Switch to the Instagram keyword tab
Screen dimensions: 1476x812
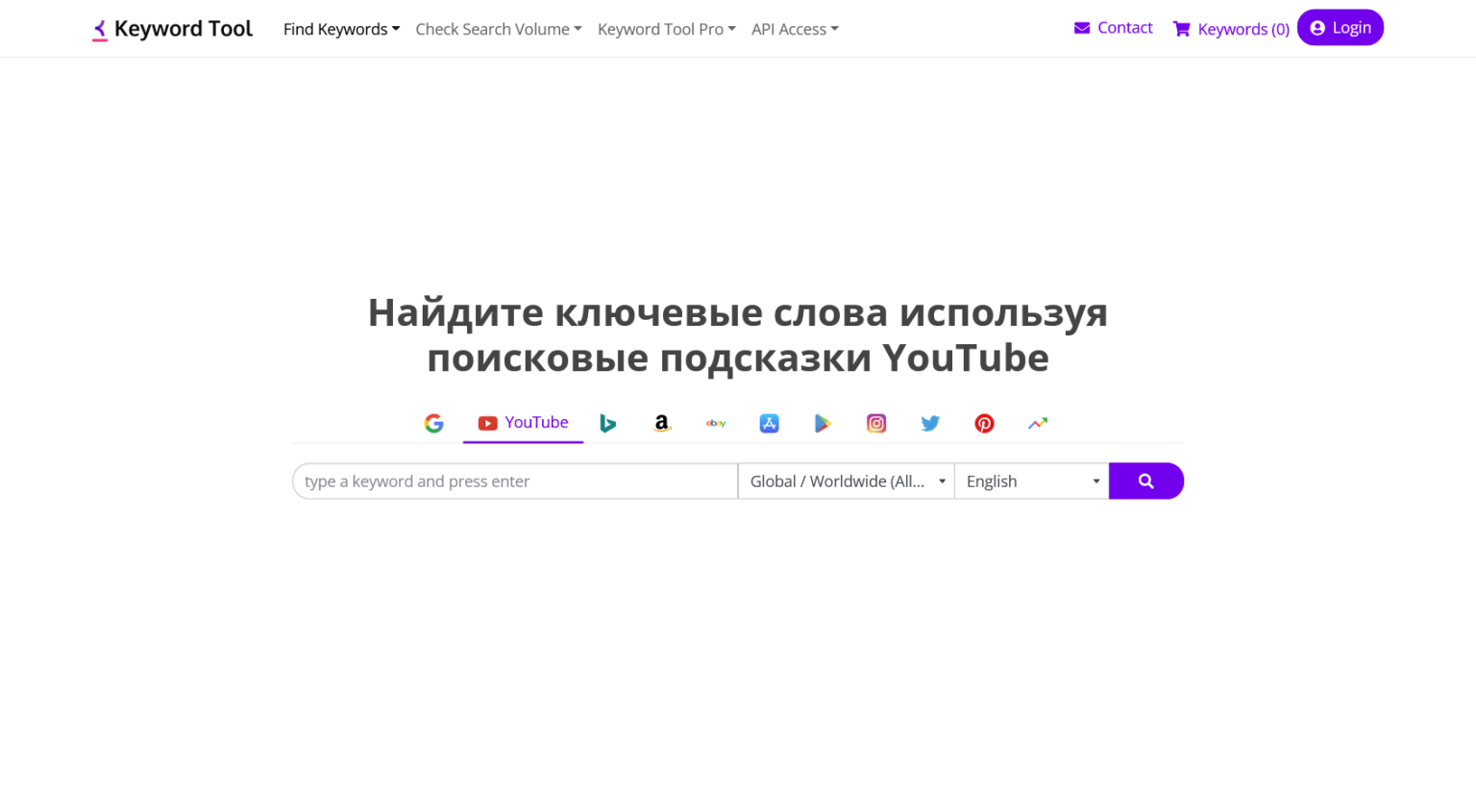pos(876,423)
